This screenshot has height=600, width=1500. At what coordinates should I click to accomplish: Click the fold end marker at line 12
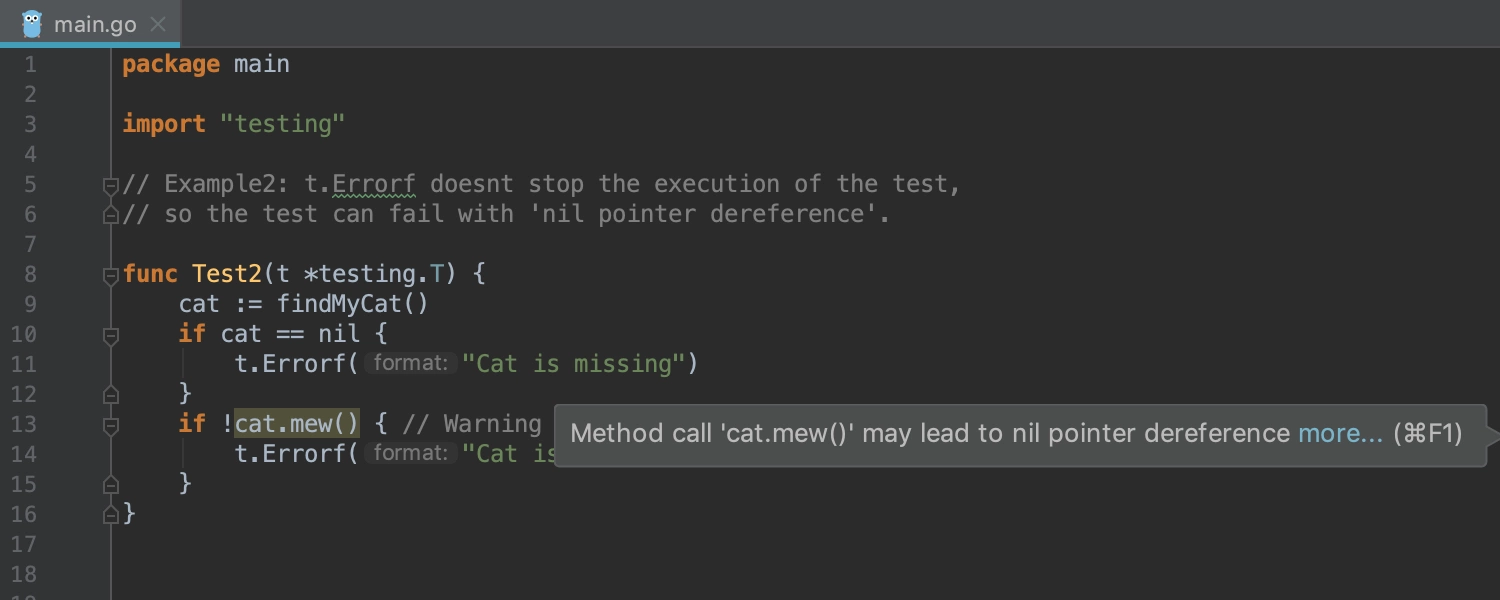point(111,394)
